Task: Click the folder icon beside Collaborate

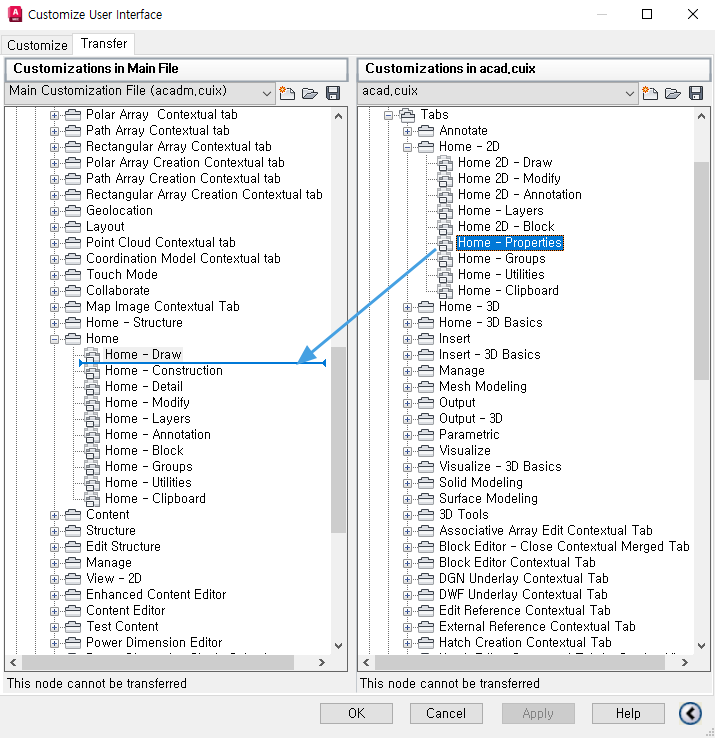Action: [72, 291]
